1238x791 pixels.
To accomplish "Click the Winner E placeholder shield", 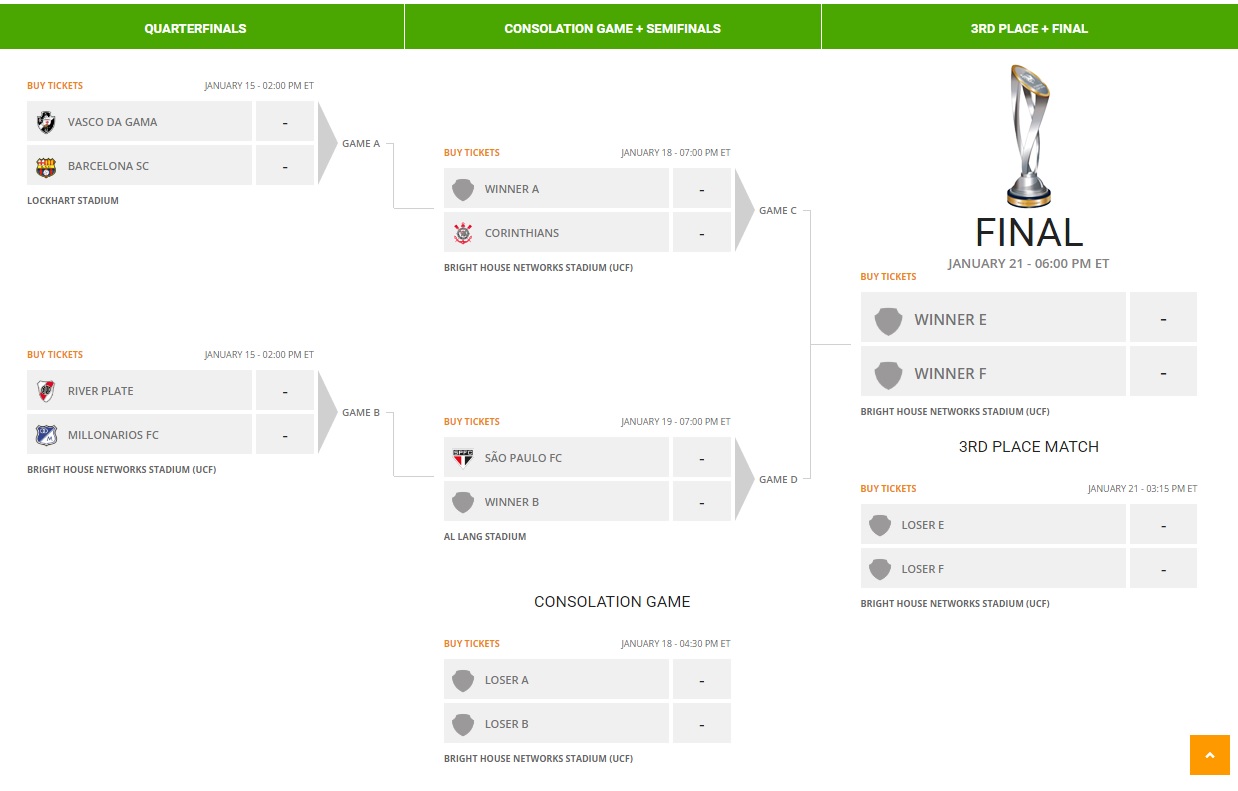I will (888, 320).
